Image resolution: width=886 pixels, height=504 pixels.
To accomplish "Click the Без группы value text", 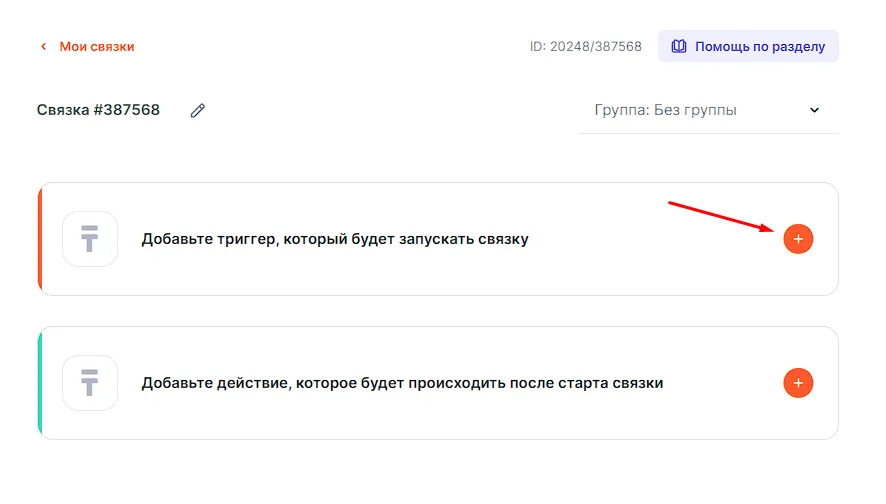I will click(695, 110).
